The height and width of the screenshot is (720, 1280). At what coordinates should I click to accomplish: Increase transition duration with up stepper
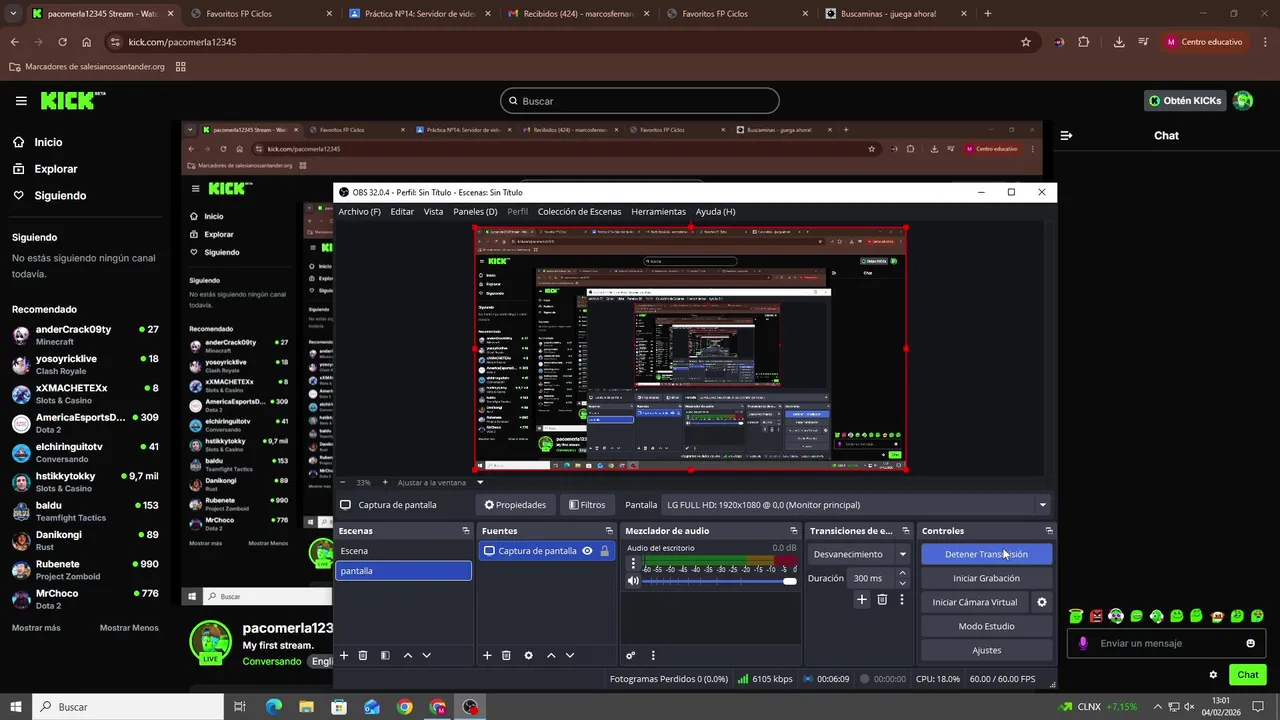coord(902,574)
